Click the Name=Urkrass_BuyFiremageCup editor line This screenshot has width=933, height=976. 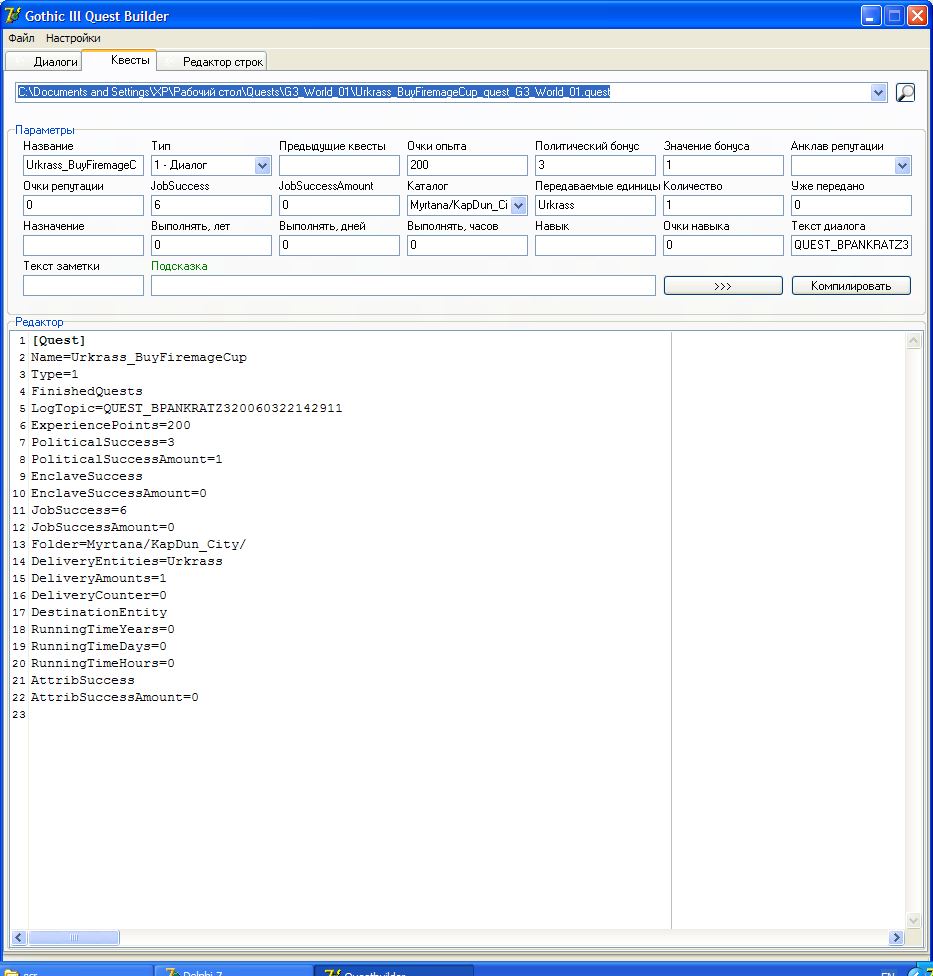139,357
